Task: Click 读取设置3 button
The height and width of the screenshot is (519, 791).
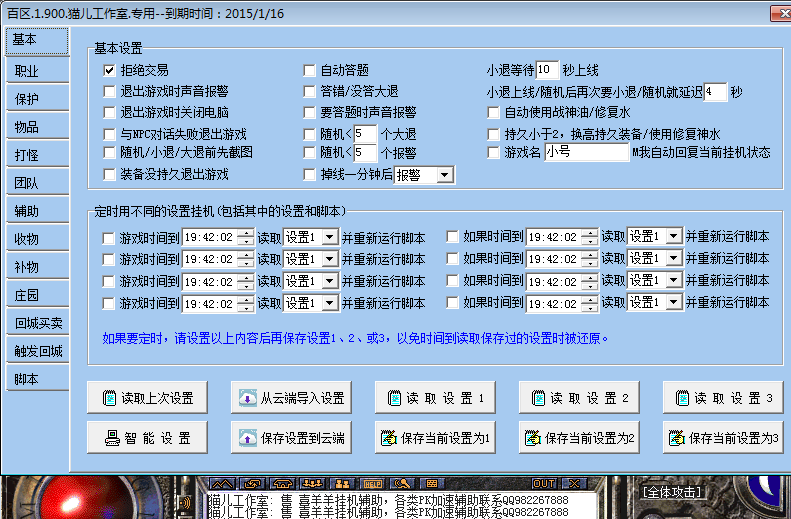Action: [723, 398]
